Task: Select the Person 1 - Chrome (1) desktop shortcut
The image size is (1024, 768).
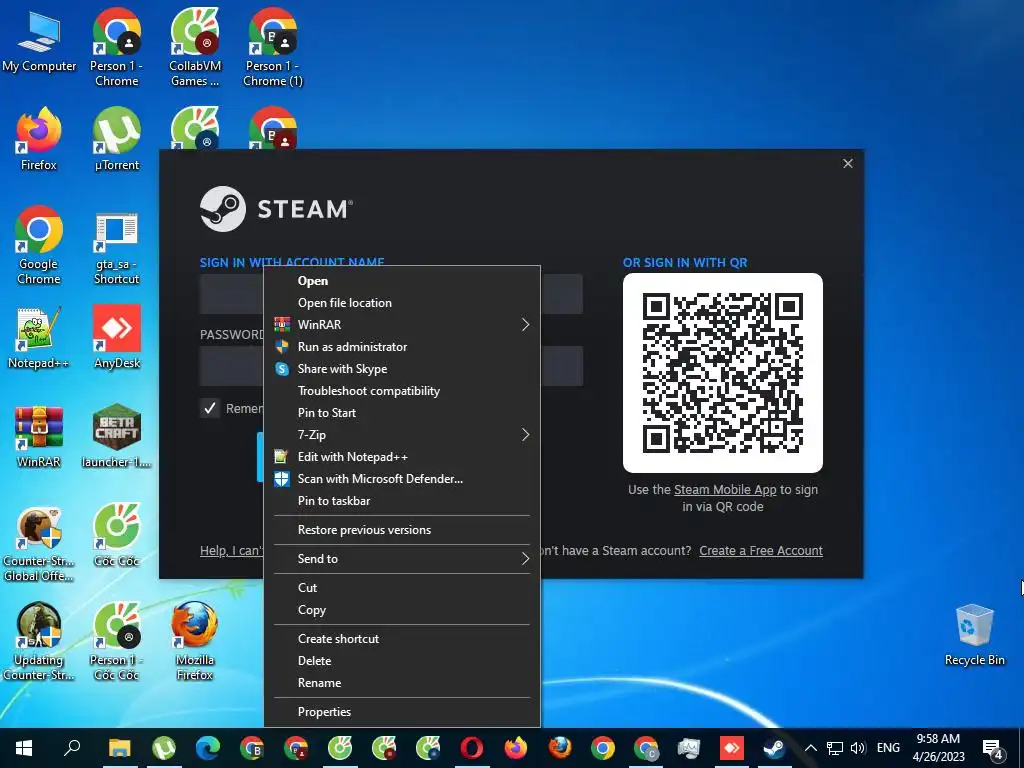Action: click(273, 47)
